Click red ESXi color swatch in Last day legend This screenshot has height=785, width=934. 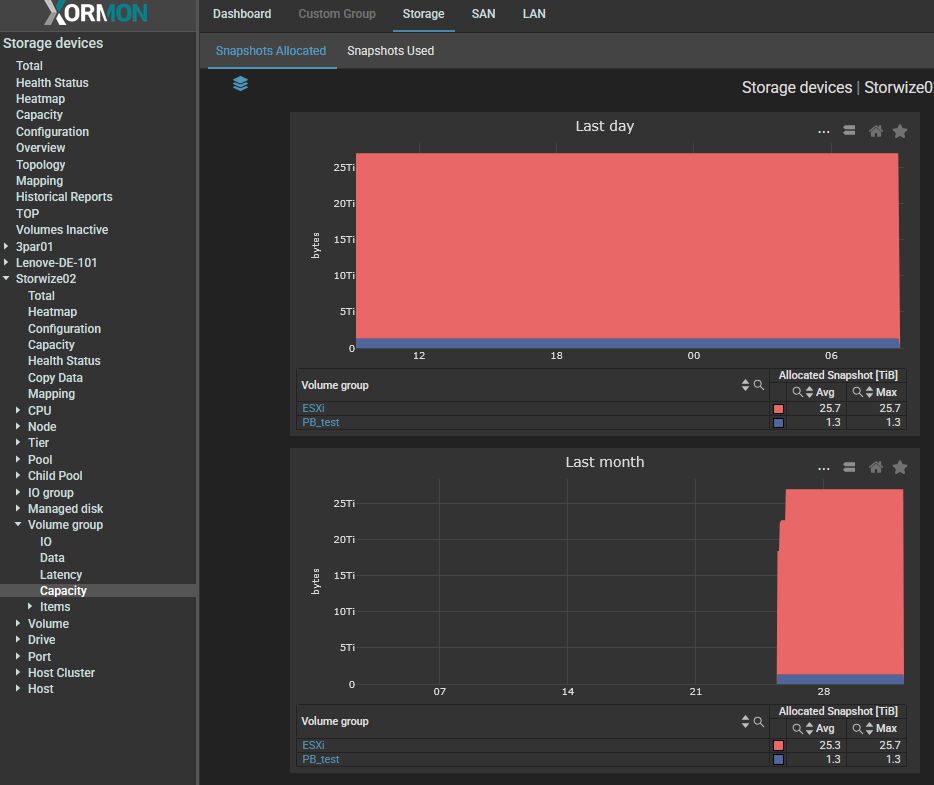pos(778,409)
